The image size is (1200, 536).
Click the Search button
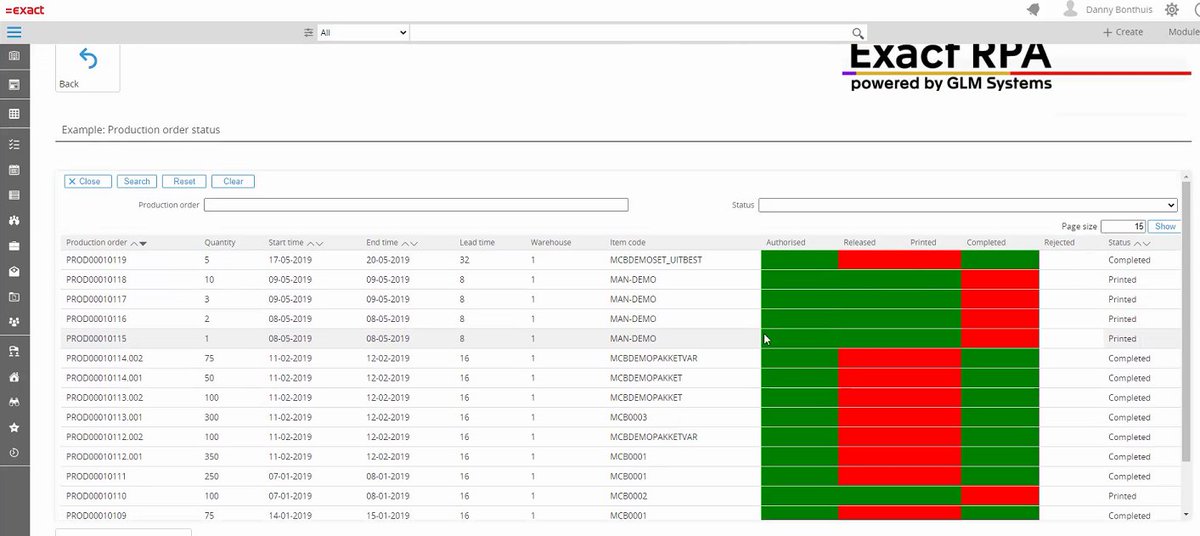point(137,181)
